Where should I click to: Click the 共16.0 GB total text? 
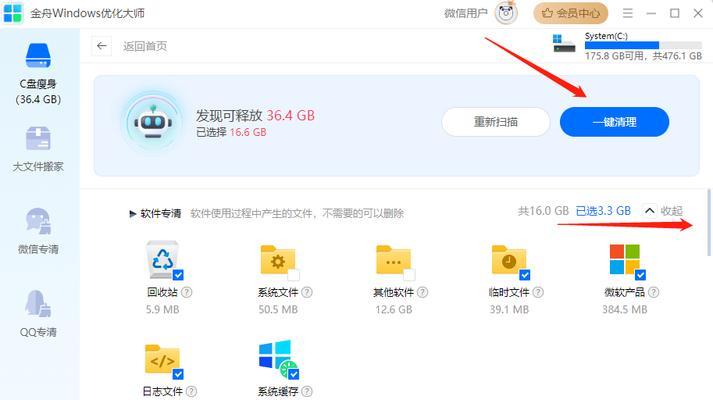(x=543, y=211)
